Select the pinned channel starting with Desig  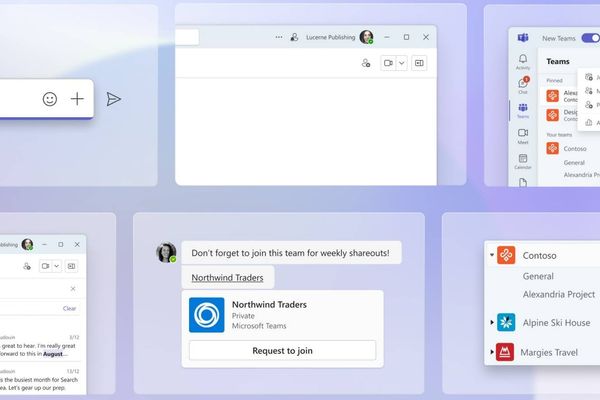(561, 115)
